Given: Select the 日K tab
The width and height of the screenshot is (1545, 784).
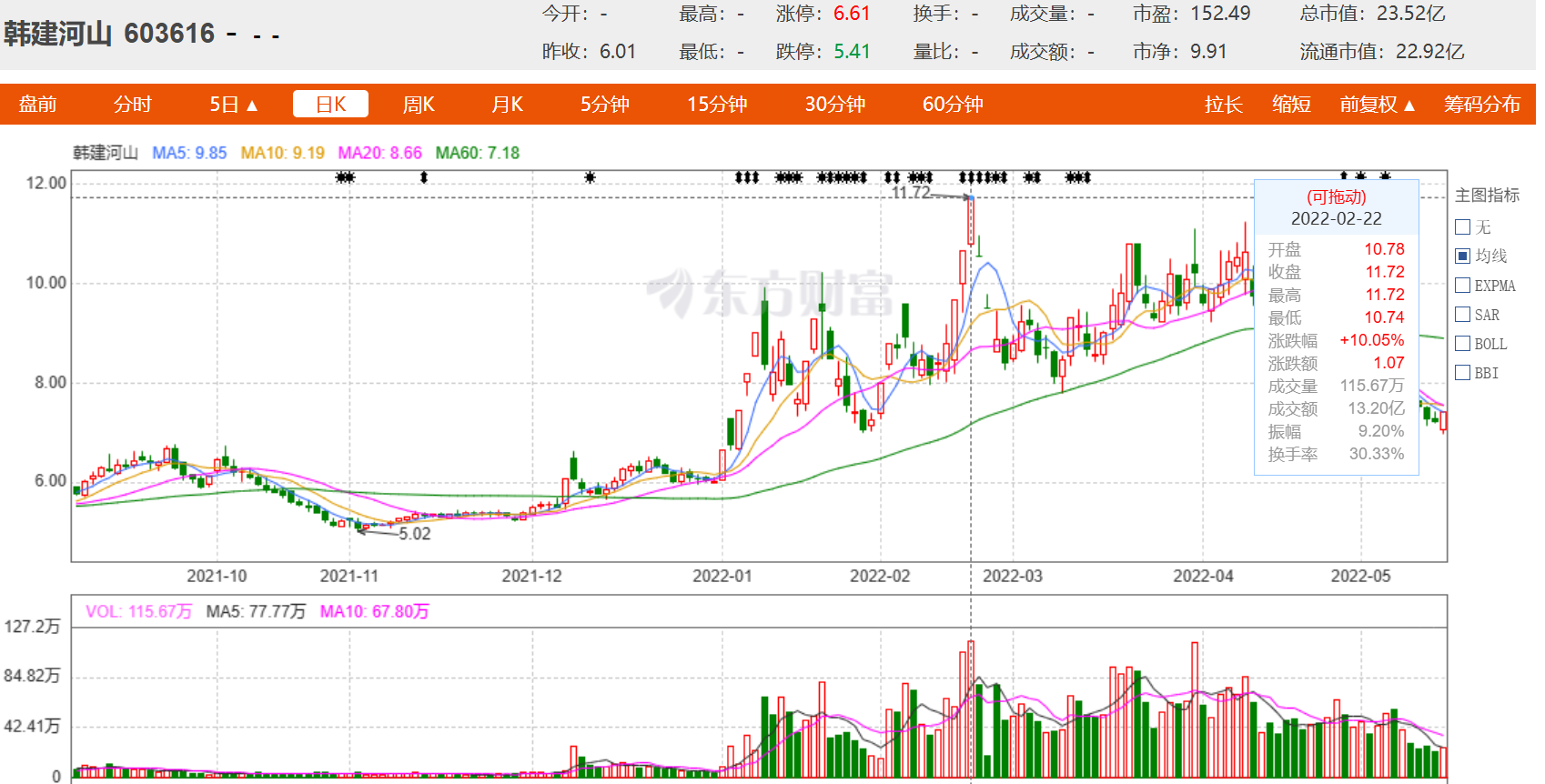Looking at the screenshot, I should point(330,105).
